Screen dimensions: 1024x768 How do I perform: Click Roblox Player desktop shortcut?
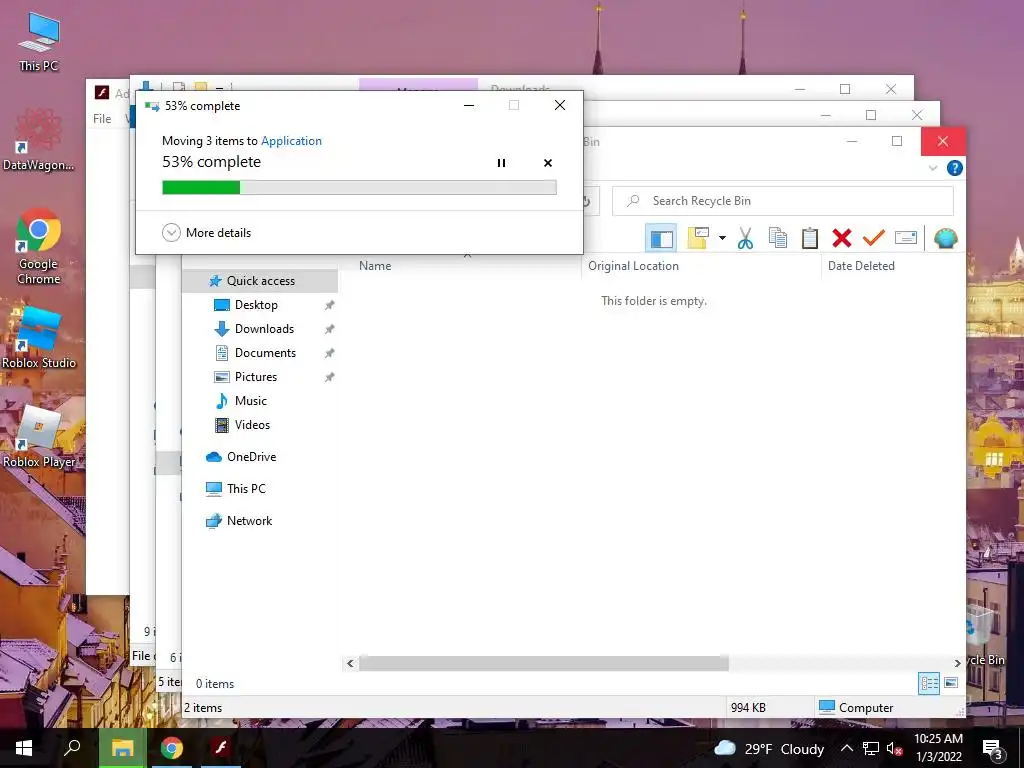tap(39, 438)
